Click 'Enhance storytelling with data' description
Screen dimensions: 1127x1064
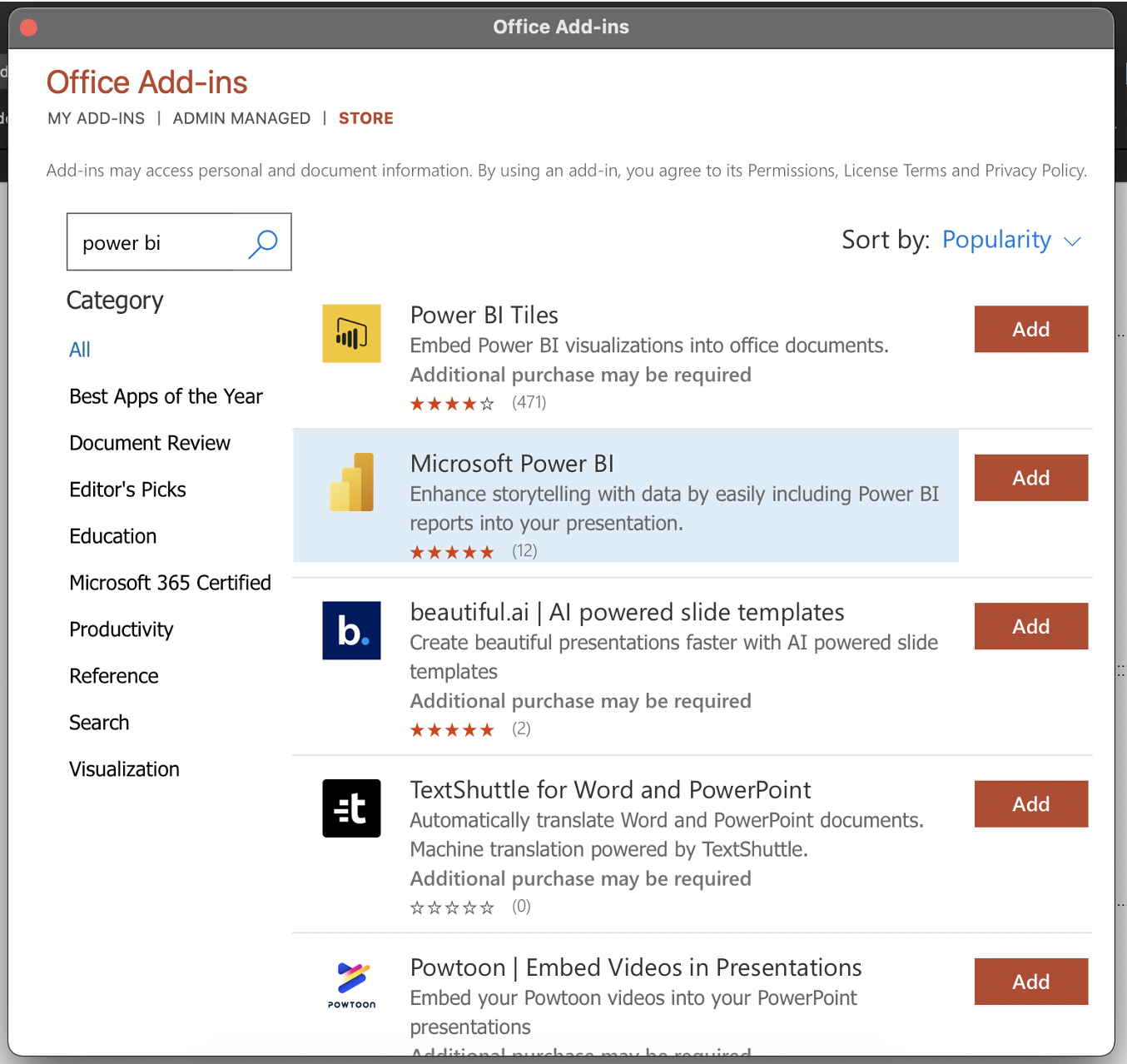[674, 509]
